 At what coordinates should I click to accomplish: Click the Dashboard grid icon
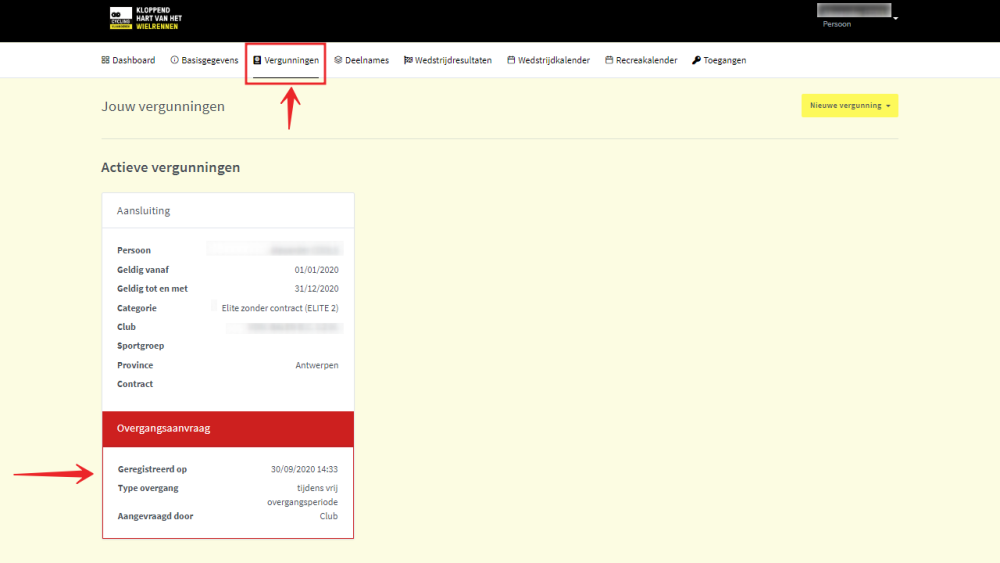coord(105,60)
